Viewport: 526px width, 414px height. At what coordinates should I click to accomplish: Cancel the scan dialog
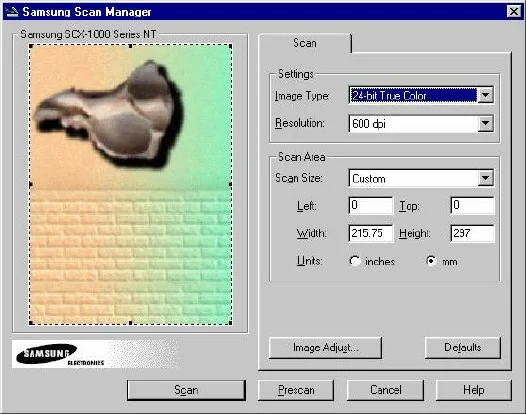coord(385,390)
